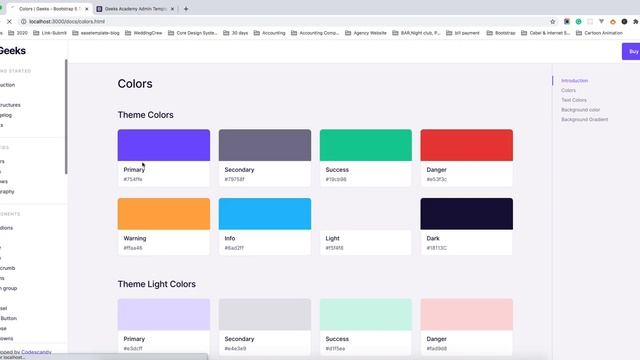
Task: Switch to the Geeks Academy Admin Template tab
Action: pyautogui.click(x=135, y=9)
